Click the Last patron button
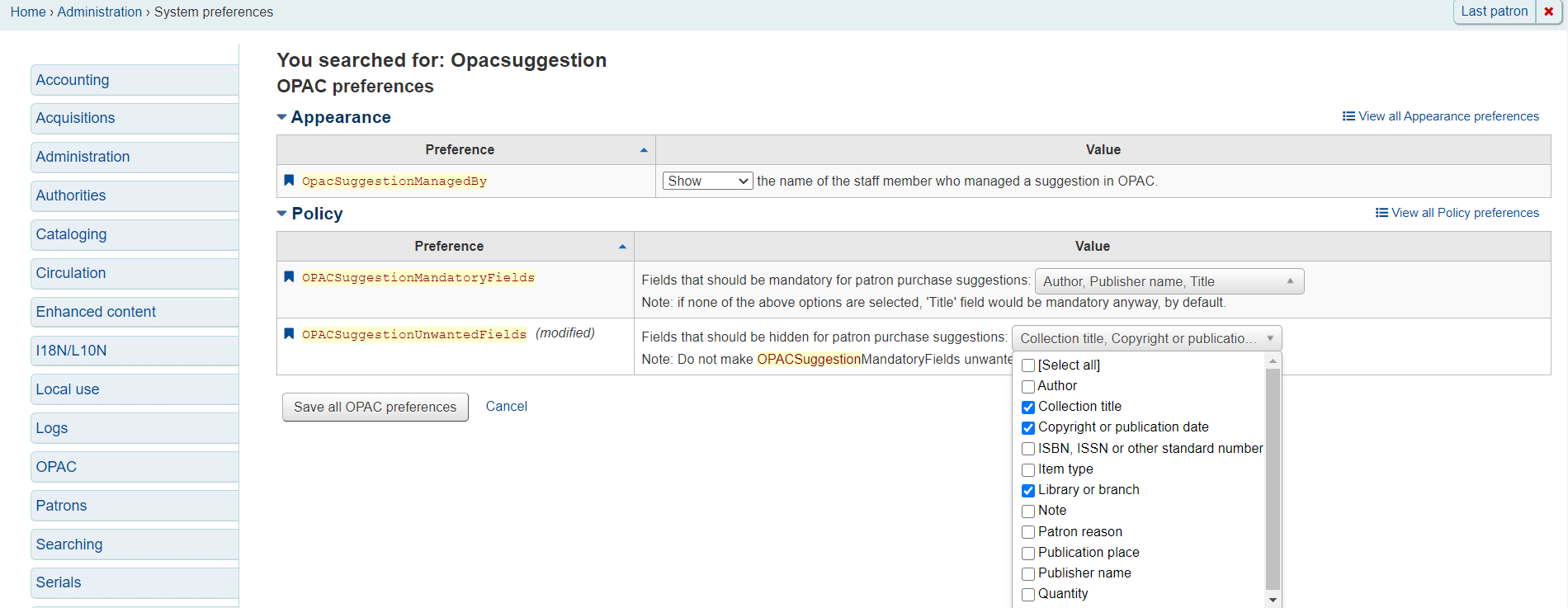The image size is (1568, 608). [1494, 12]
